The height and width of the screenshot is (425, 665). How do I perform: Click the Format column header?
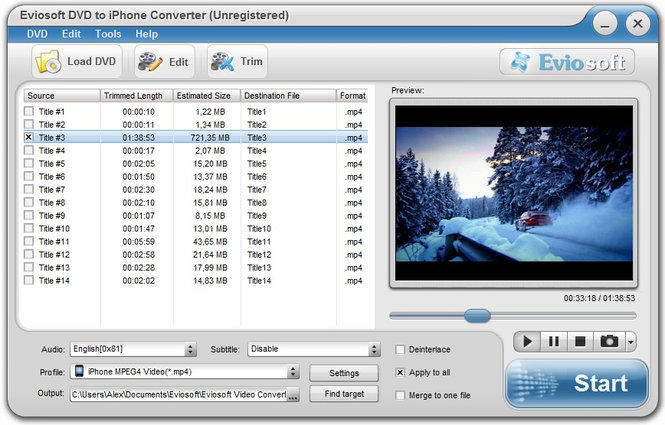click(352, 95)
